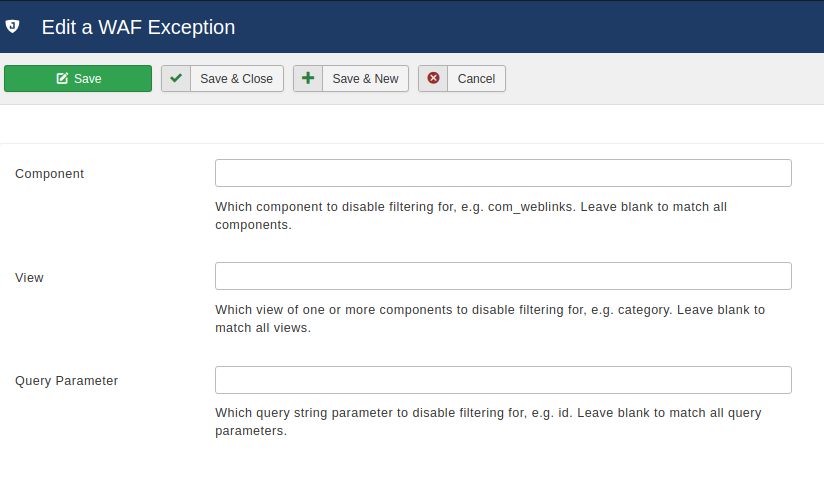Click the green plus icon
The width and height of the screenshot is (824, 481).
(x=308, y=79)
